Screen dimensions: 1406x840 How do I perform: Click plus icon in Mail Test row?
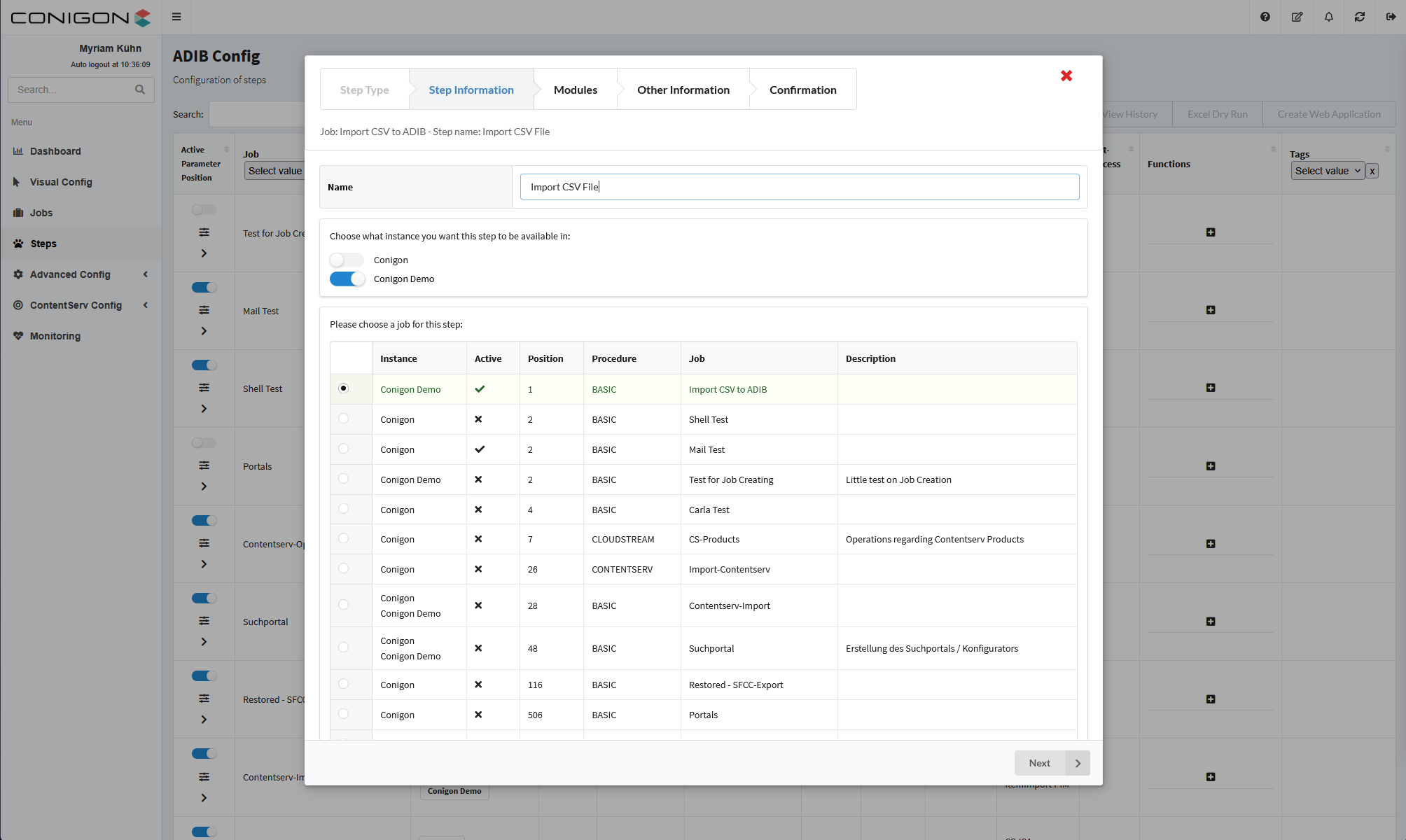[1210, 310]
